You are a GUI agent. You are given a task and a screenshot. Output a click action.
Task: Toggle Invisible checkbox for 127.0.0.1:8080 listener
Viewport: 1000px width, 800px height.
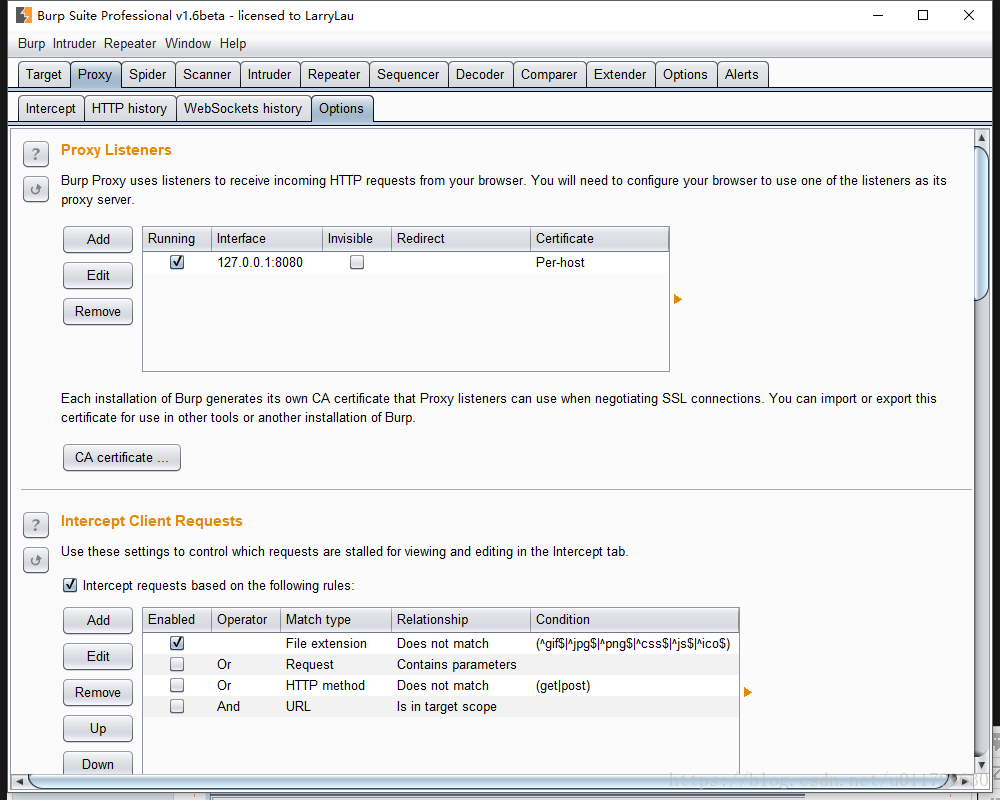[x=357, y=262]
